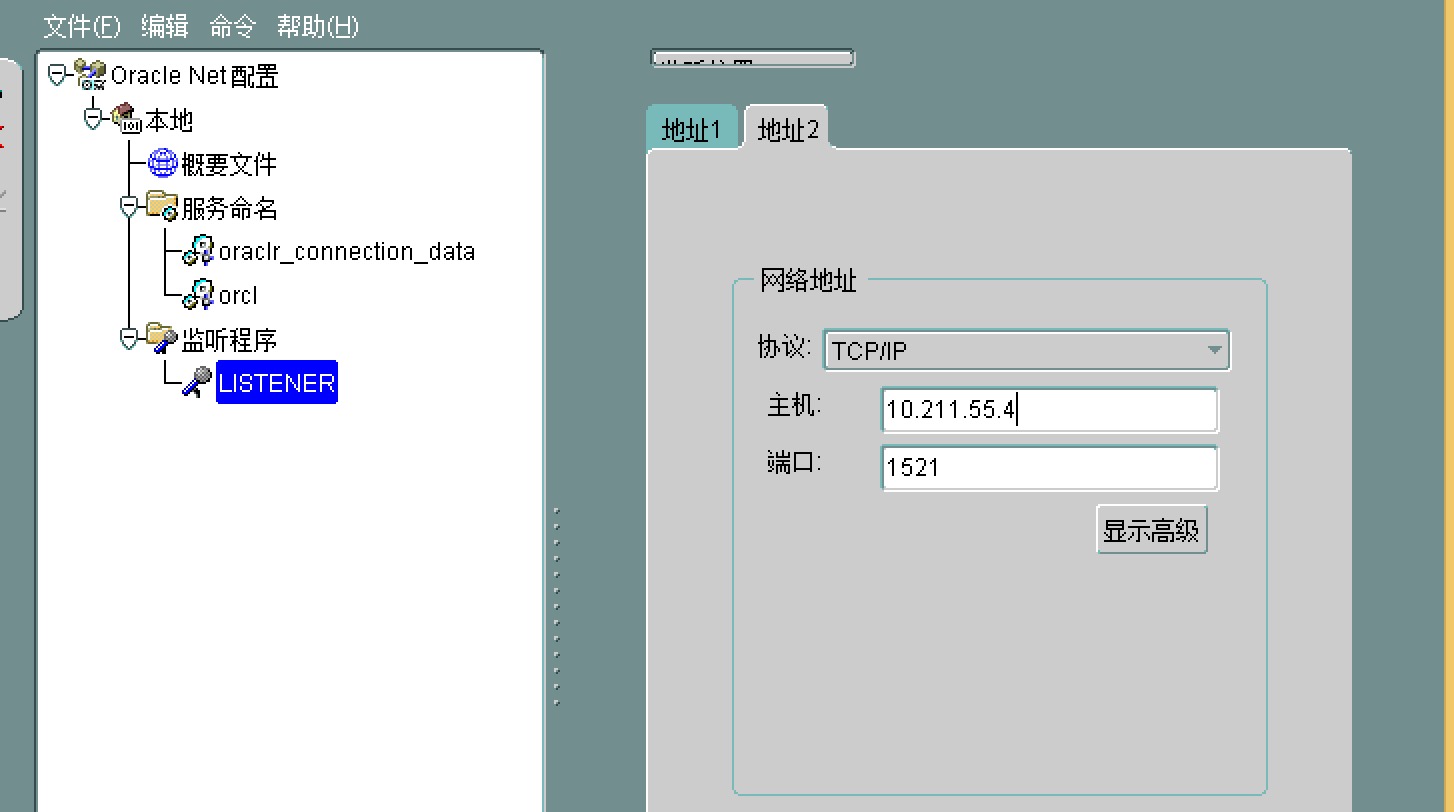Click the 主机 input field
Viewport: 1454px width, 812px height.
point(1049,410)
